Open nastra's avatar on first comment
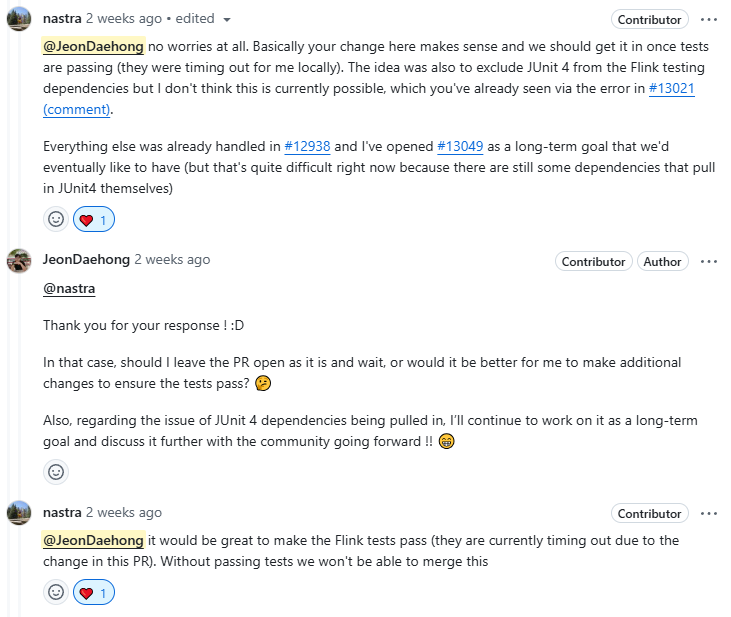Image resolution: width=731 pixels, height=617 pixels. coord(19,19)
